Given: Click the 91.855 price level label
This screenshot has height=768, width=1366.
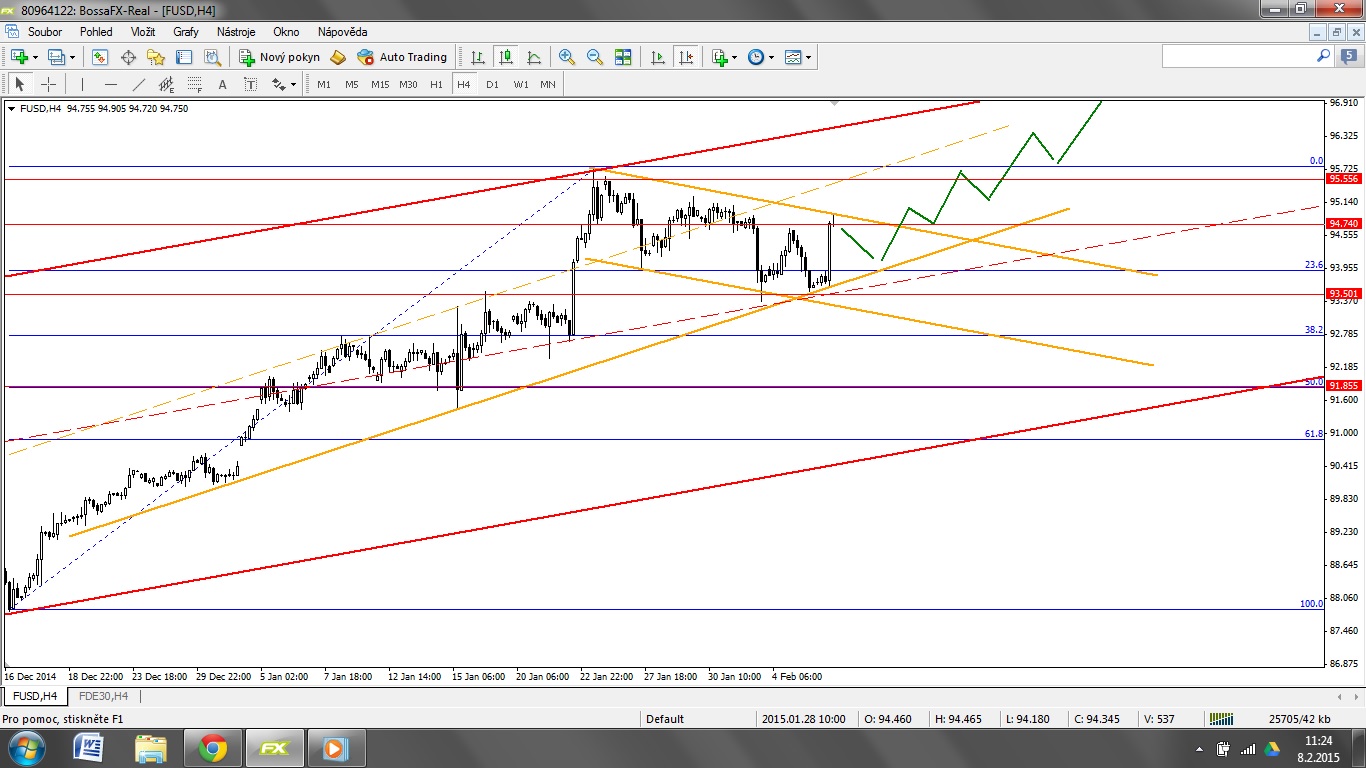Looking at the screenshot, I should pyautogui.click(x=1343, y=385).
